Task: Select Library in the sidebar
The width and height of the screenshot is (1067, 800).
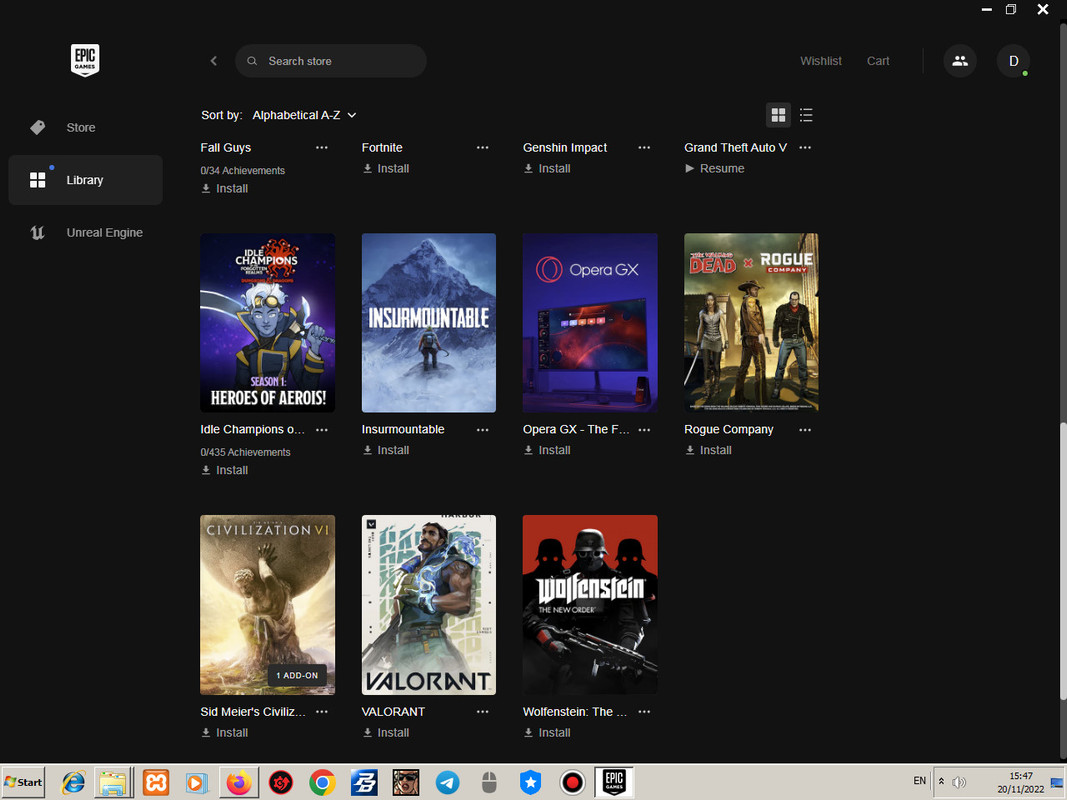Action: click(x=86, y=180)
